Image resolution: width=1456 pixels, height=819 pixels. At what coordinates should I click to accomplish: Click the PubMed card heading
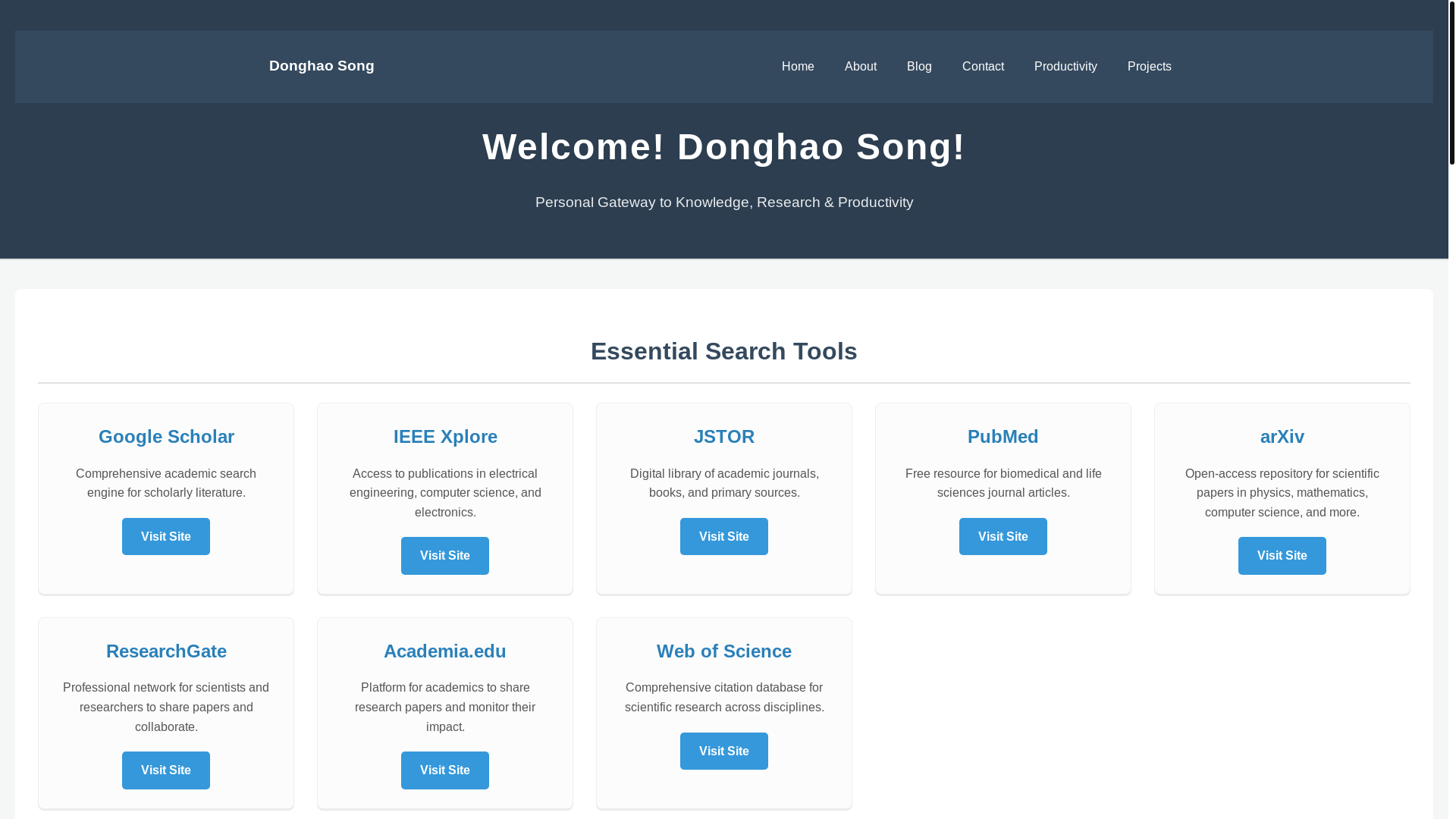[1003, 437]
